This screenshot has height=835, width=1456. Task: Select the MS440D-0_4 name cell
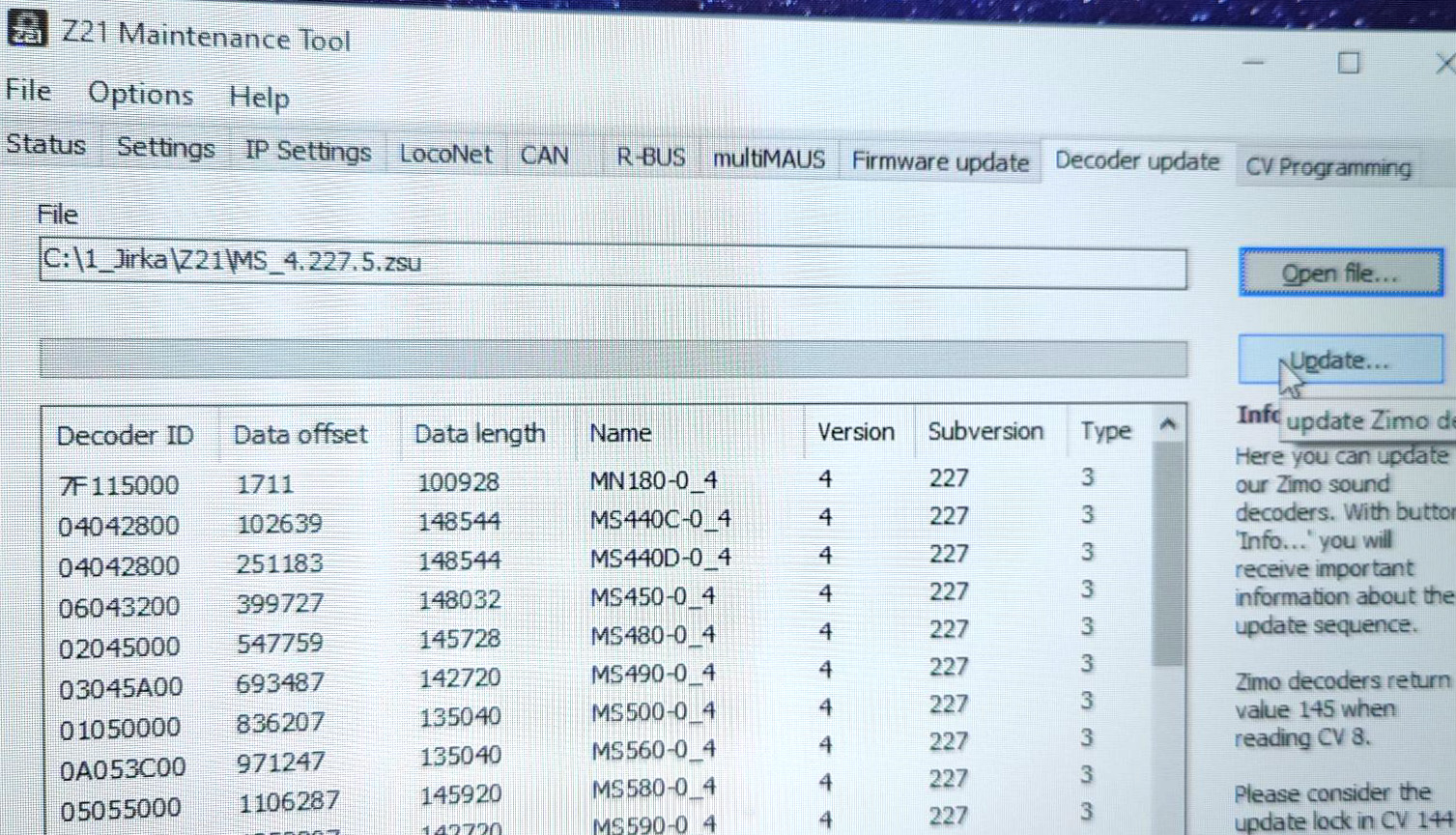[660, 558]
